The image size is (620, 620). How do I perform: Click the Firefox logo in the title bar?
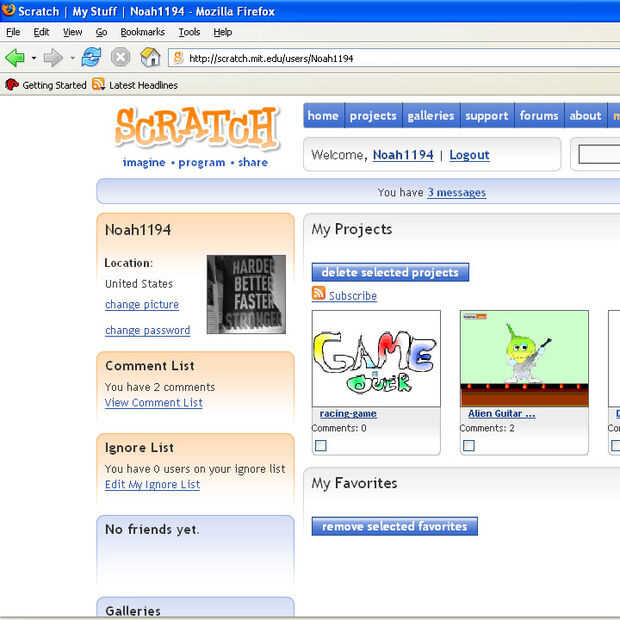pos(8,10)
